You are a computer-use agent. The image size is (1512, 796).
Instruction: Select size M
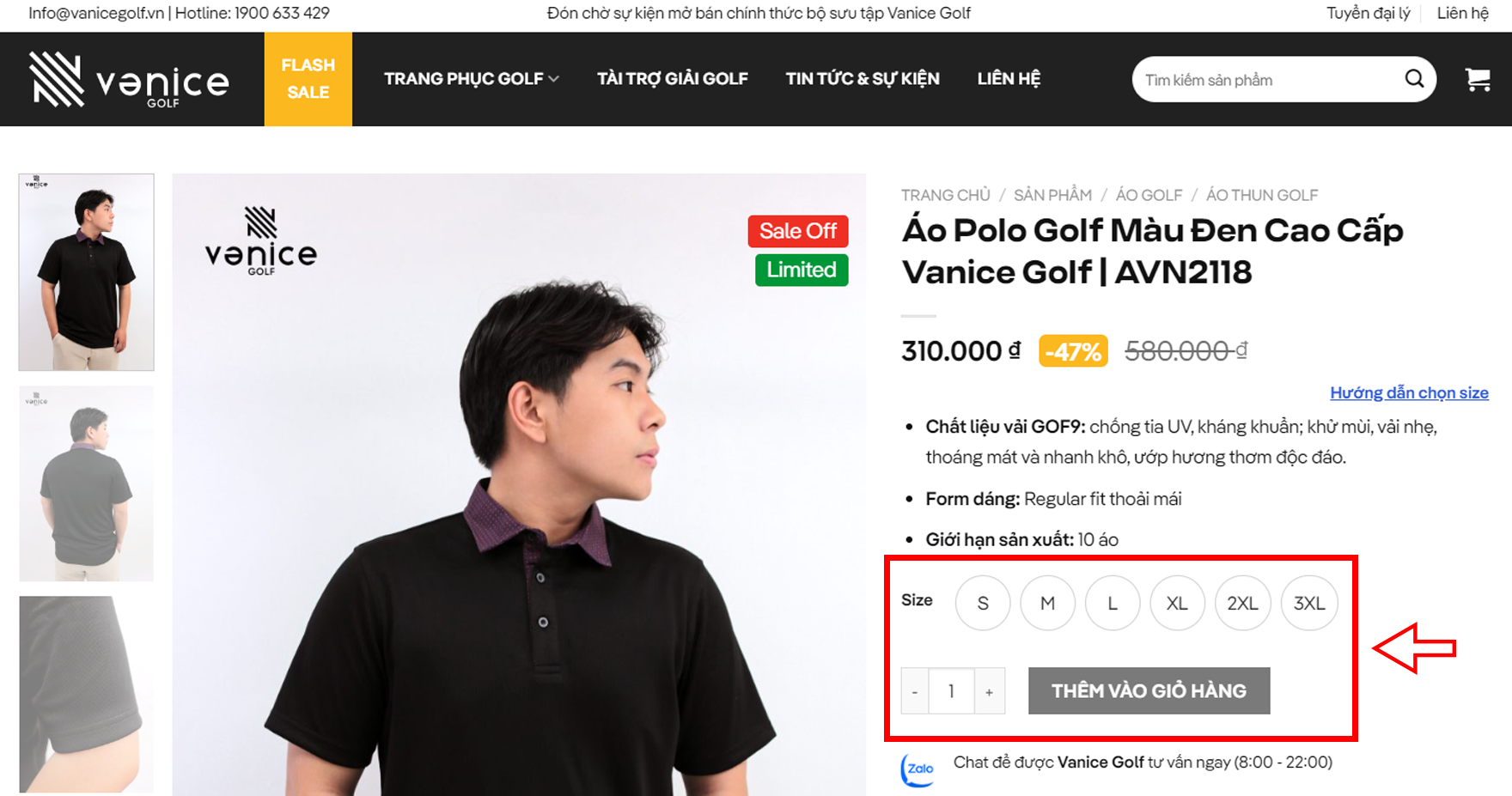[x=1047, y=604]
